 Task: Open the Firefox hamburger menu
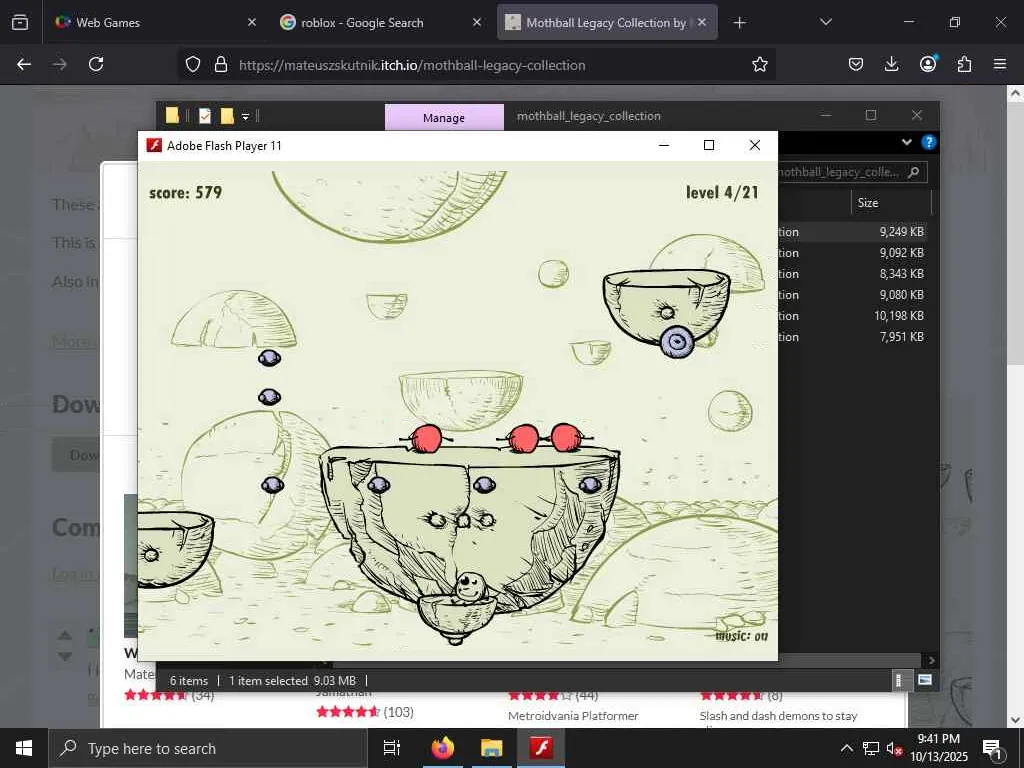[1000, 64]
